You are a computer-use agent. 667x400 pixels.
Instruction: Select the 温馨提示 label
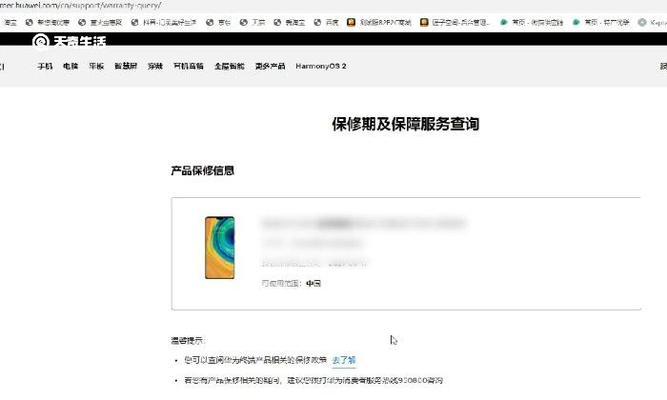pyautogui.click(x=188, y=340)
